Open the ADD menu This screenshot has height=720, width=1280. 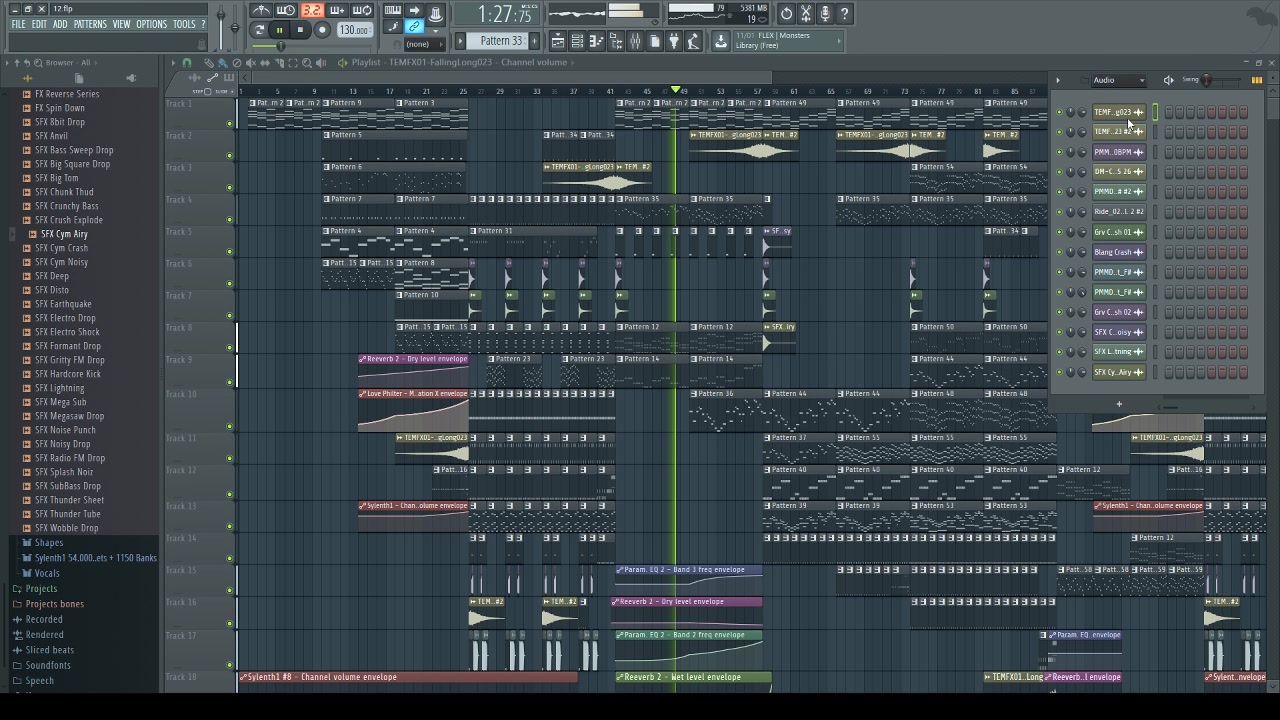pyautogui.click(x=60, y=24)
